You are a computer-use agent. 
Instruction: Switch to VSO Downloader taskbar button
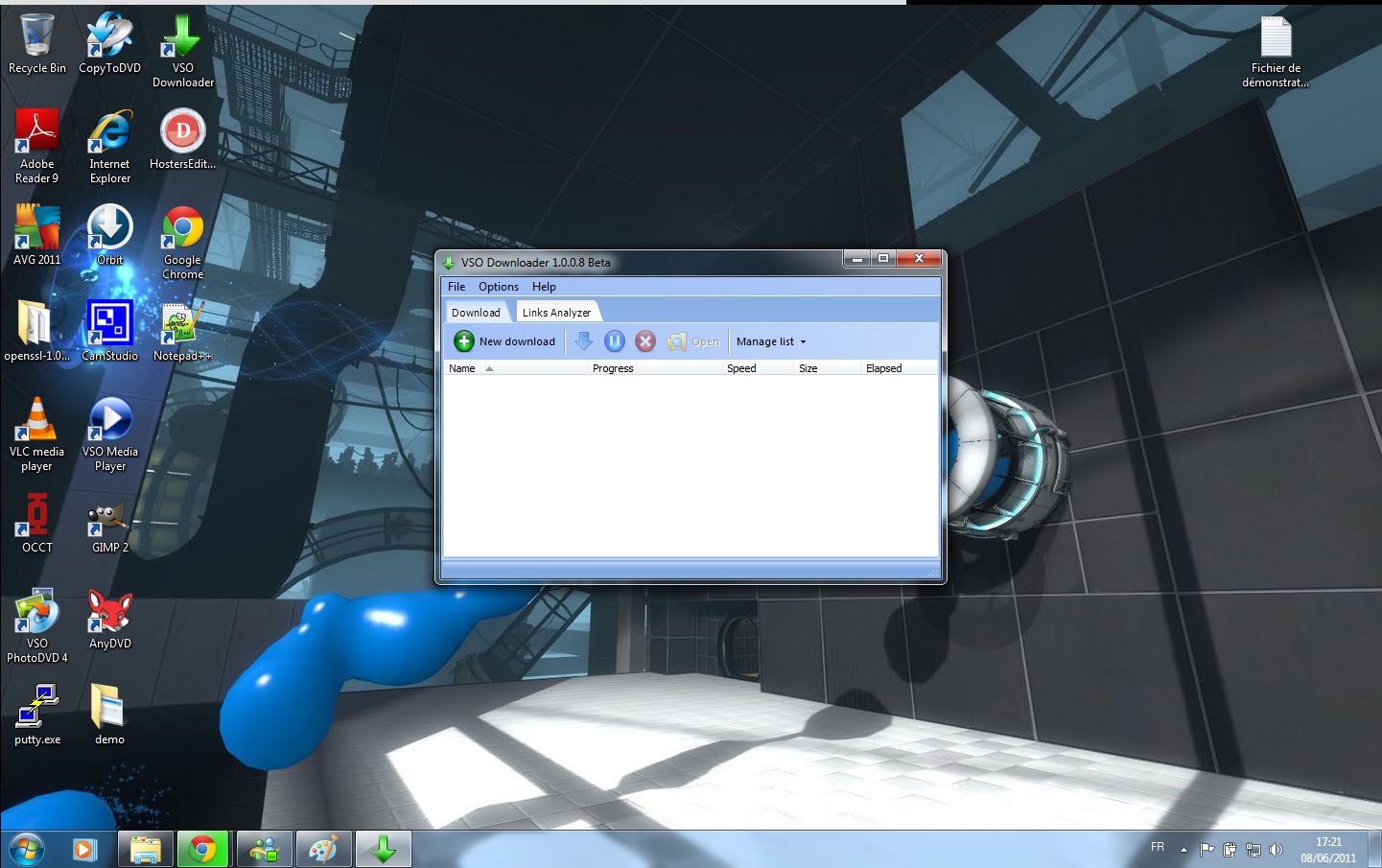click(384, 850)
